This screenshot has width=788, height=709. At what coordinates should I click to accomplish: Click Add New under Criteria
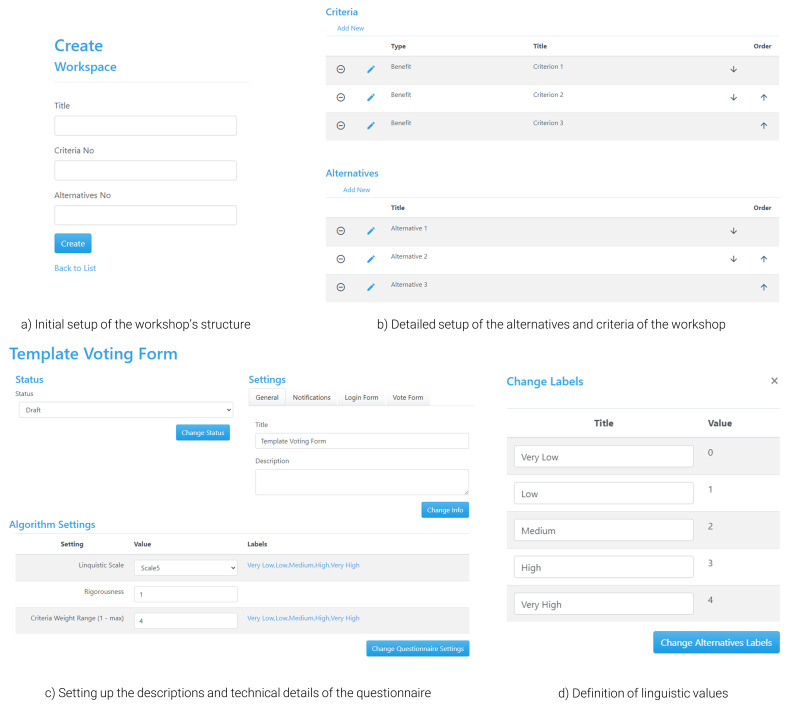click(350, 28)
